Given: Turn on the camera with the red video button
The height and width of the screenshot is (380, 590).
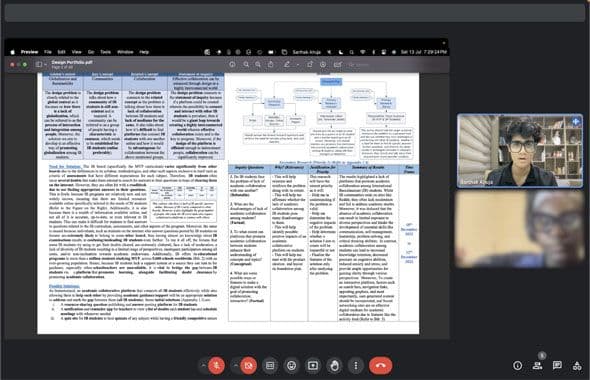Looking at the screenshot, I should click(x=248, y=365).
